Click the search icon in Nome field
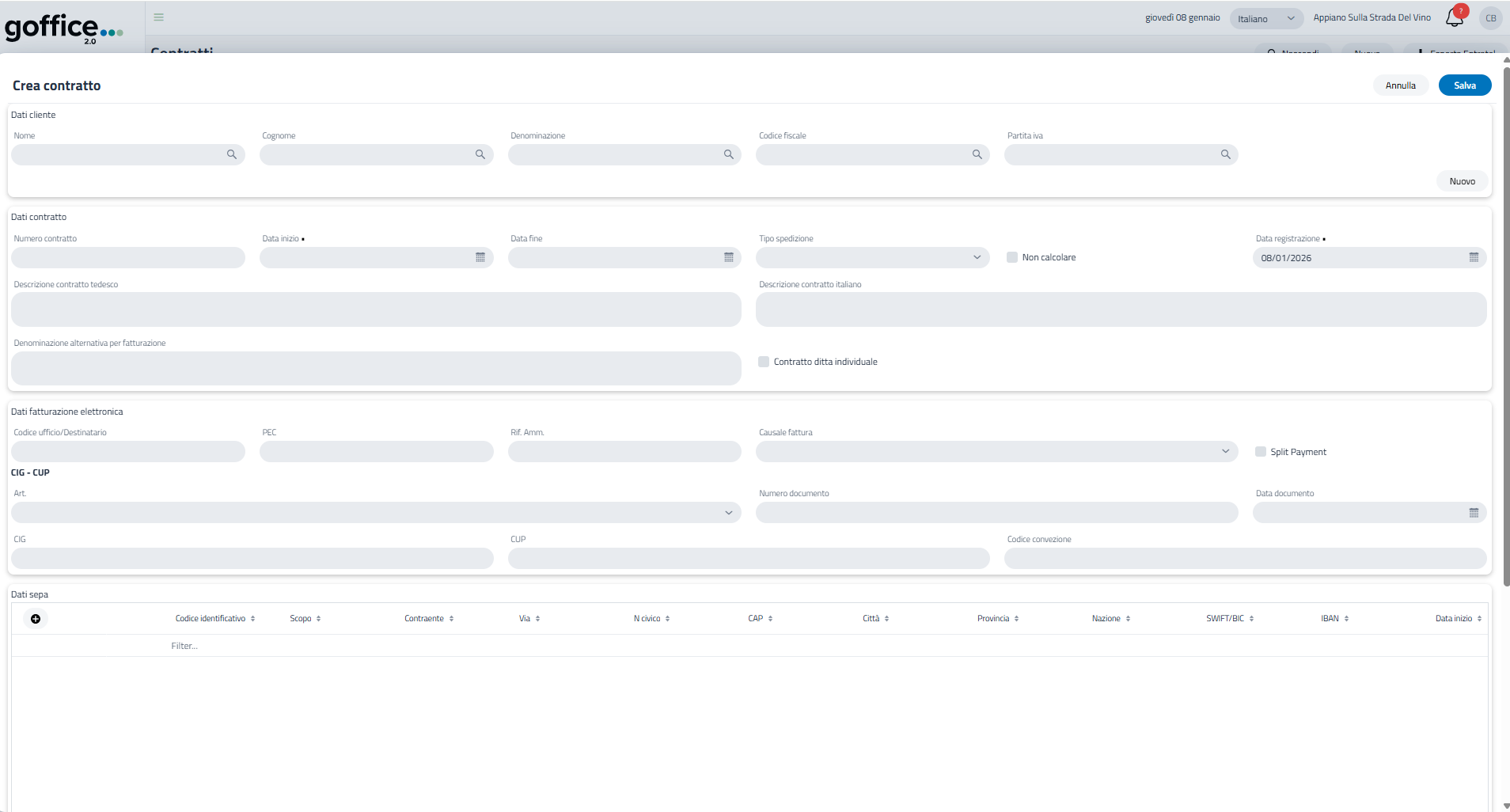Viewport: 1510px width, 812px height. click(x=232, y=155)
